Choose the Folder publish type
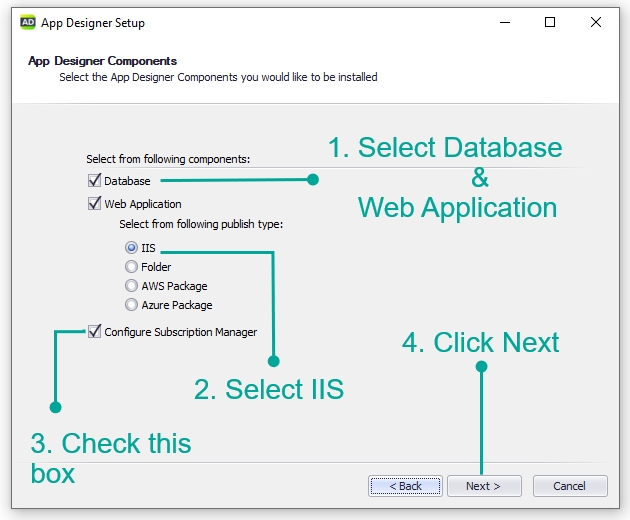Screen dimensions: 630x520 (131, 266)
